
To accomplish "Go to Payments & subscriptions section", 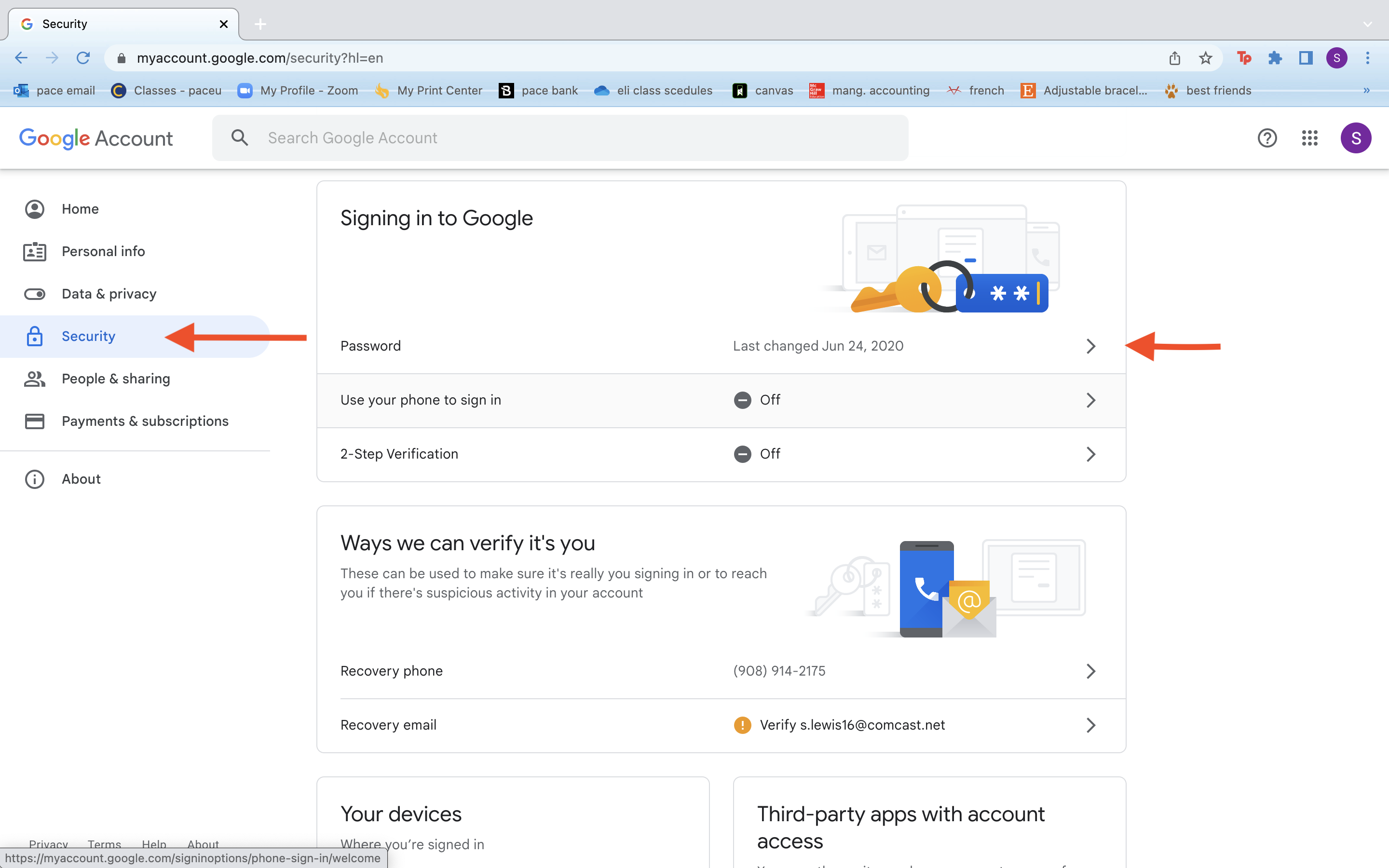I will point(145,421).
